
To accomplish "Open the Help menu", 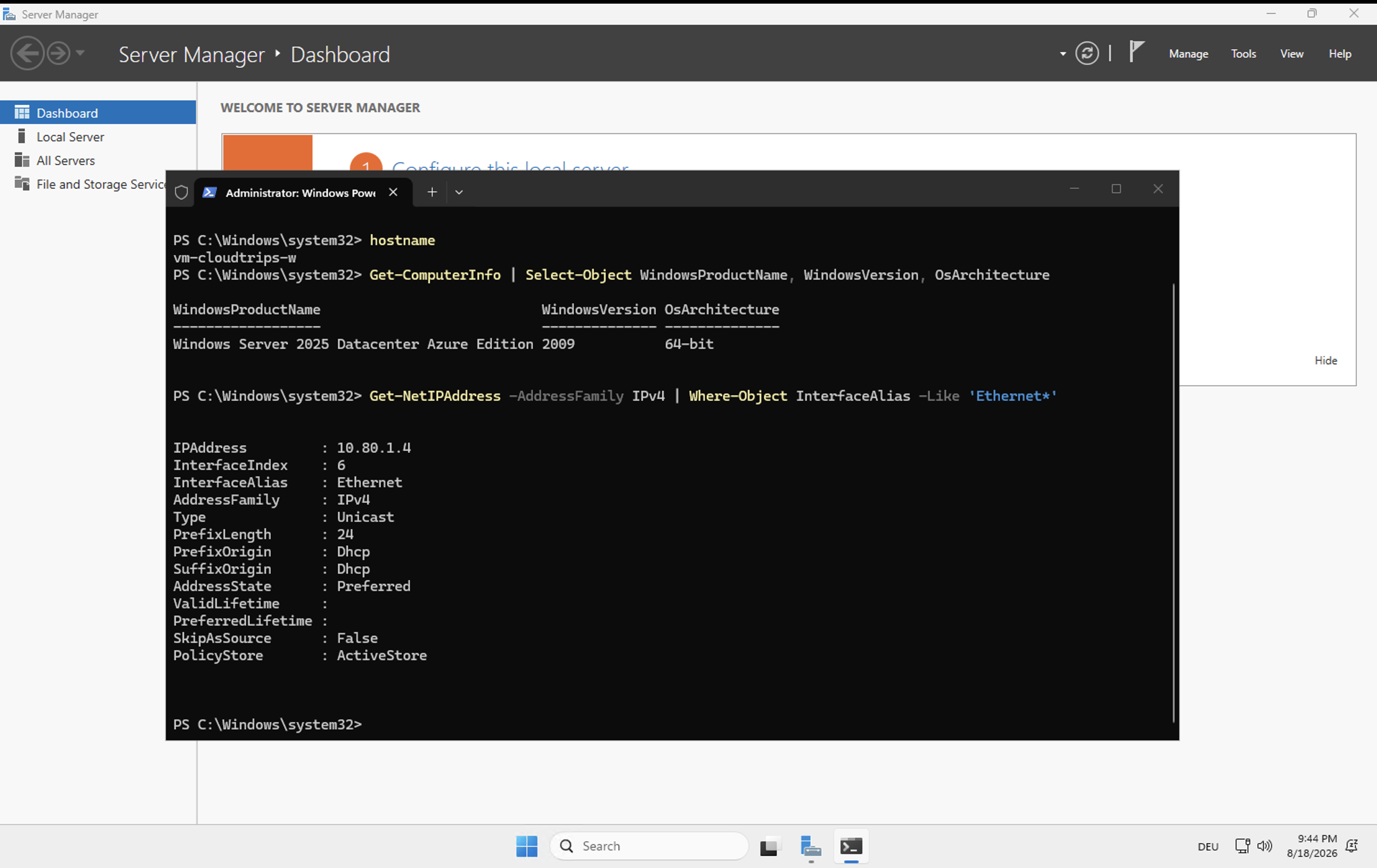I will tap(1340, 54).
